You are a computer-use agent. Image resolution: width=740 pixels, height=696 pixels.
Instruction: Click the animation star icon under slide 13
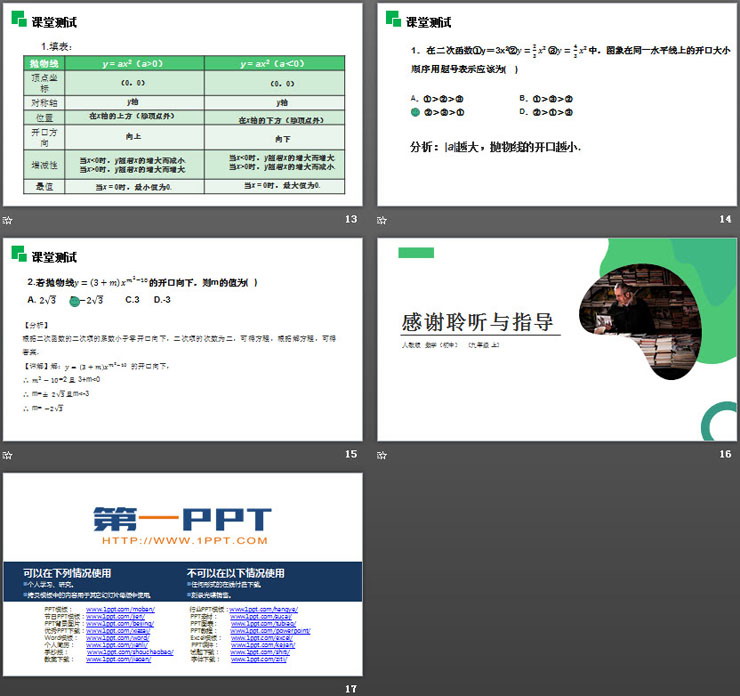click(x=8, y=220)
